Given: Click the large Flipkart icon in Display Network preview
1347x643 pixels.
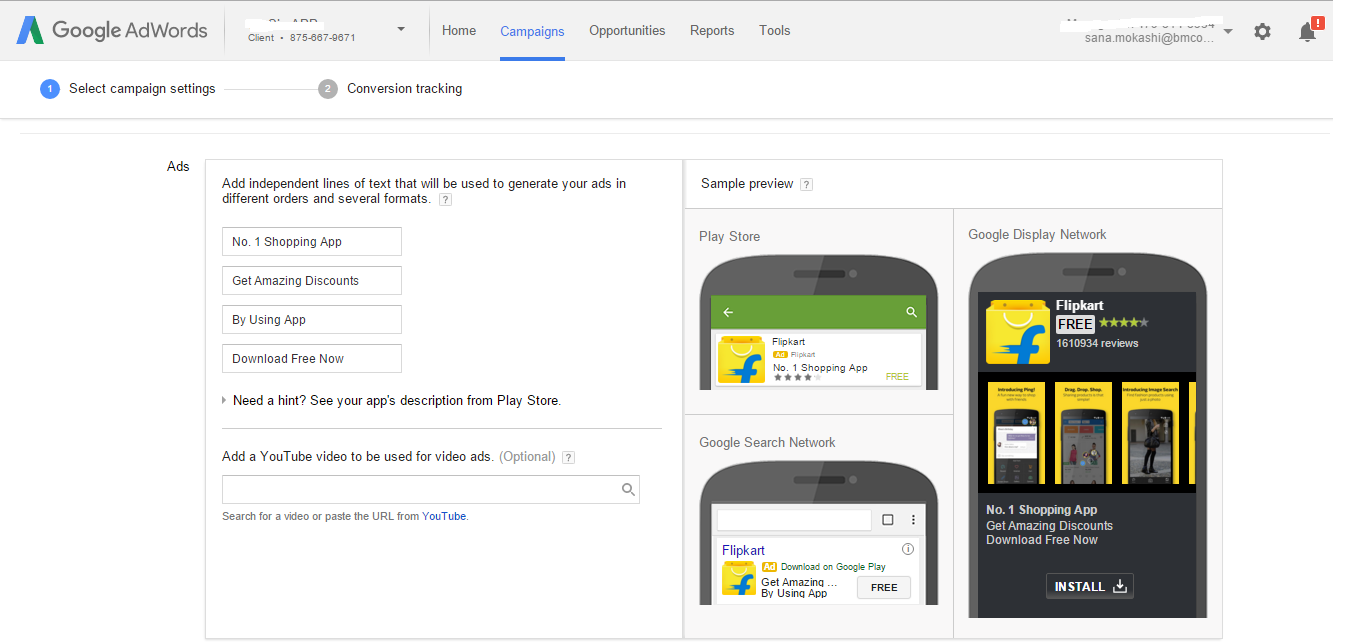Looking at the screenshot, I should click(x=1018, y=332).
